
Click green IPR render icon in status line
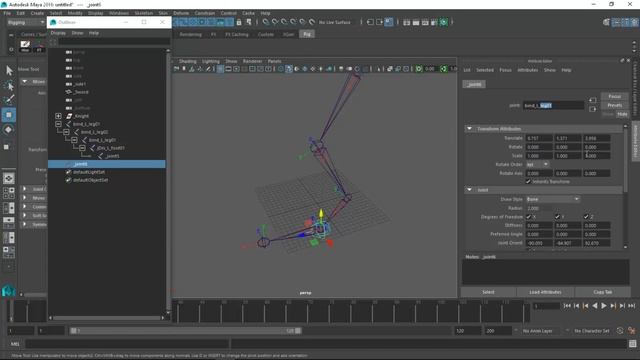point(444,22)
